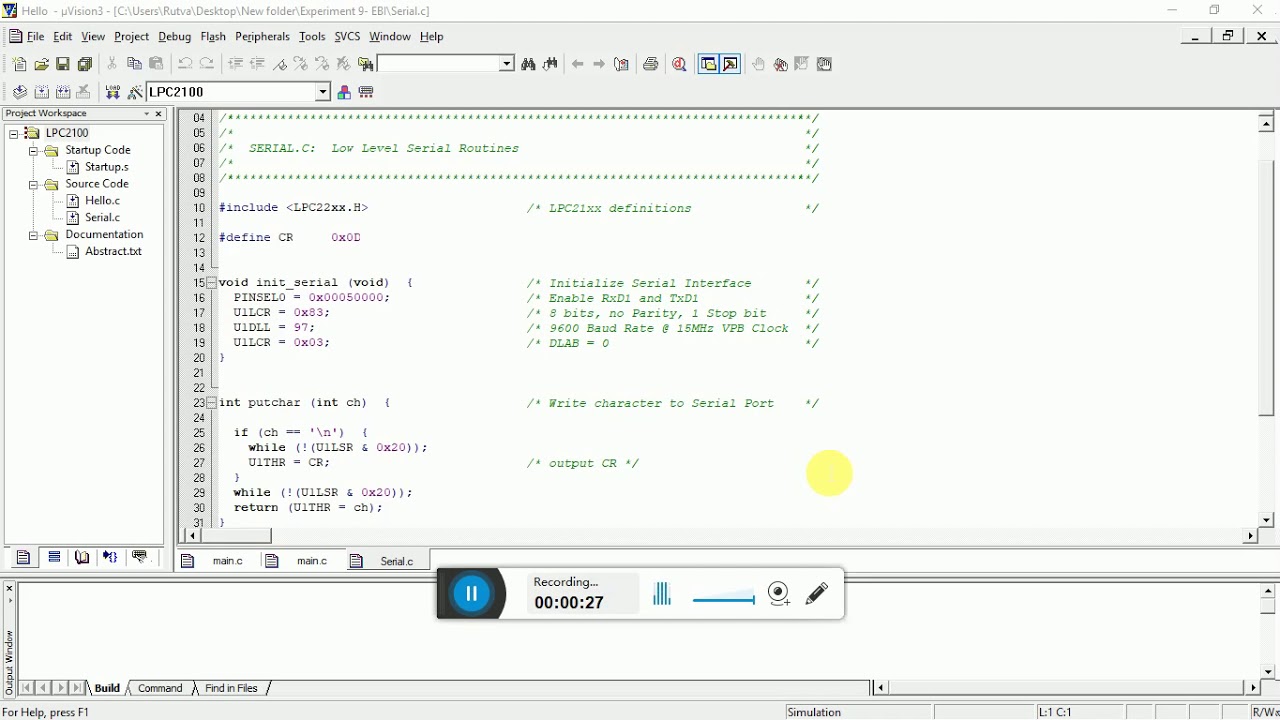1280x720 pixels.
Task: Create a new file with the toolbar icon
Action: [19, 64]
